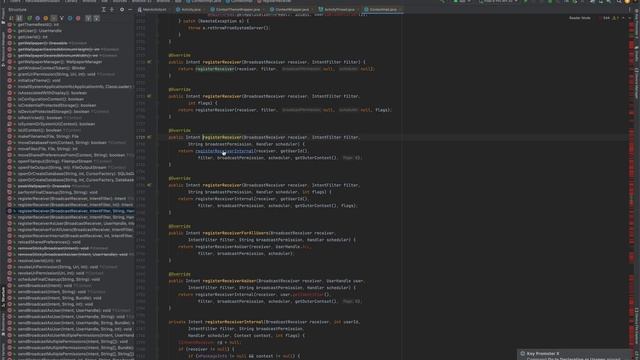Screen dimensions: 640x360
Task: Click override gutter icon beside first registerReceiver
Action: (149, 62)
